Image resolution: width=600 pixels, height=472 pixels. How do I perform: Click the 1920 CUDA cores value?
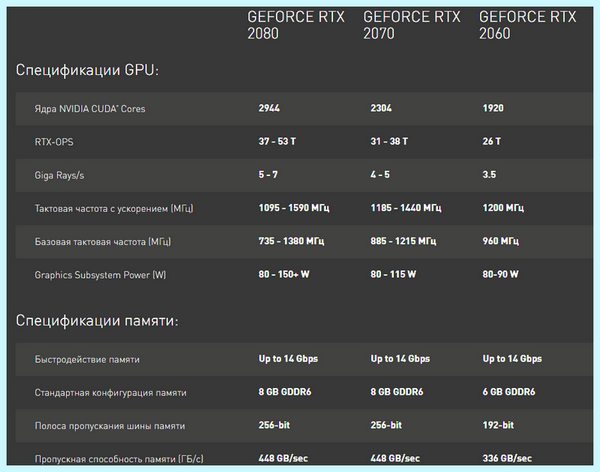(x=493, y=108)
